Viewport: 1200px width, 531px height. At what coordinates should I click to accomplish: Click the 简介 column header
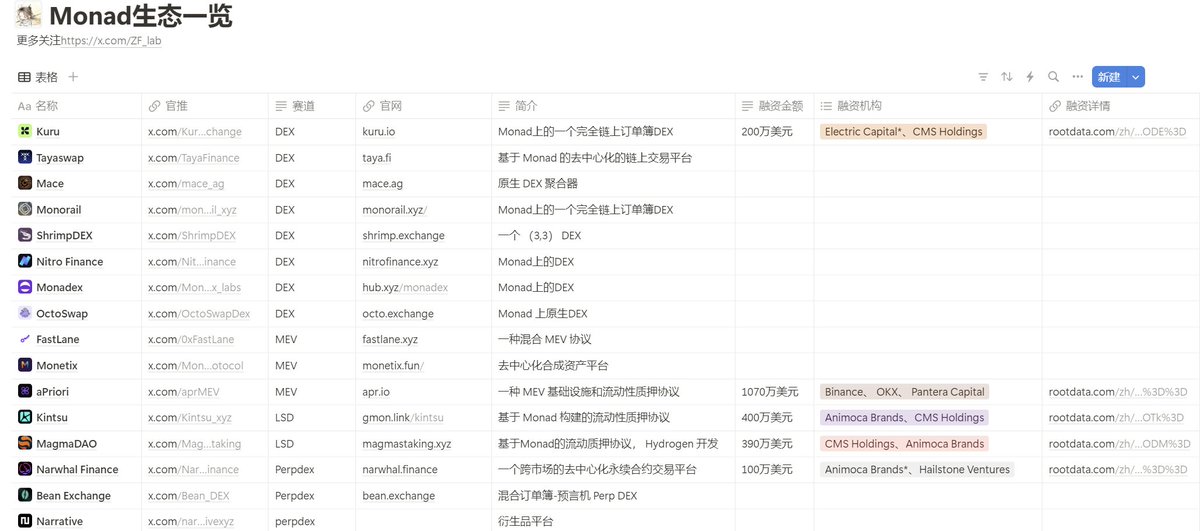click(x=613, y=106)
